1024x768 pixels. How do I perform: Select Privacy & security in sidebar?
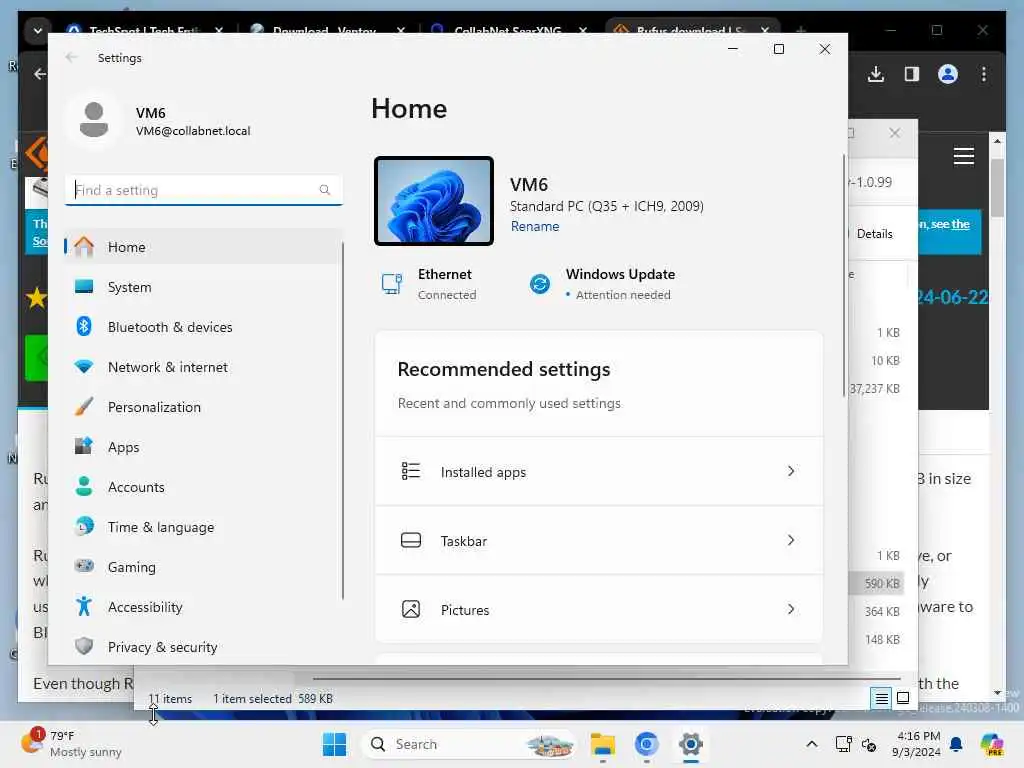coord(203,647)
